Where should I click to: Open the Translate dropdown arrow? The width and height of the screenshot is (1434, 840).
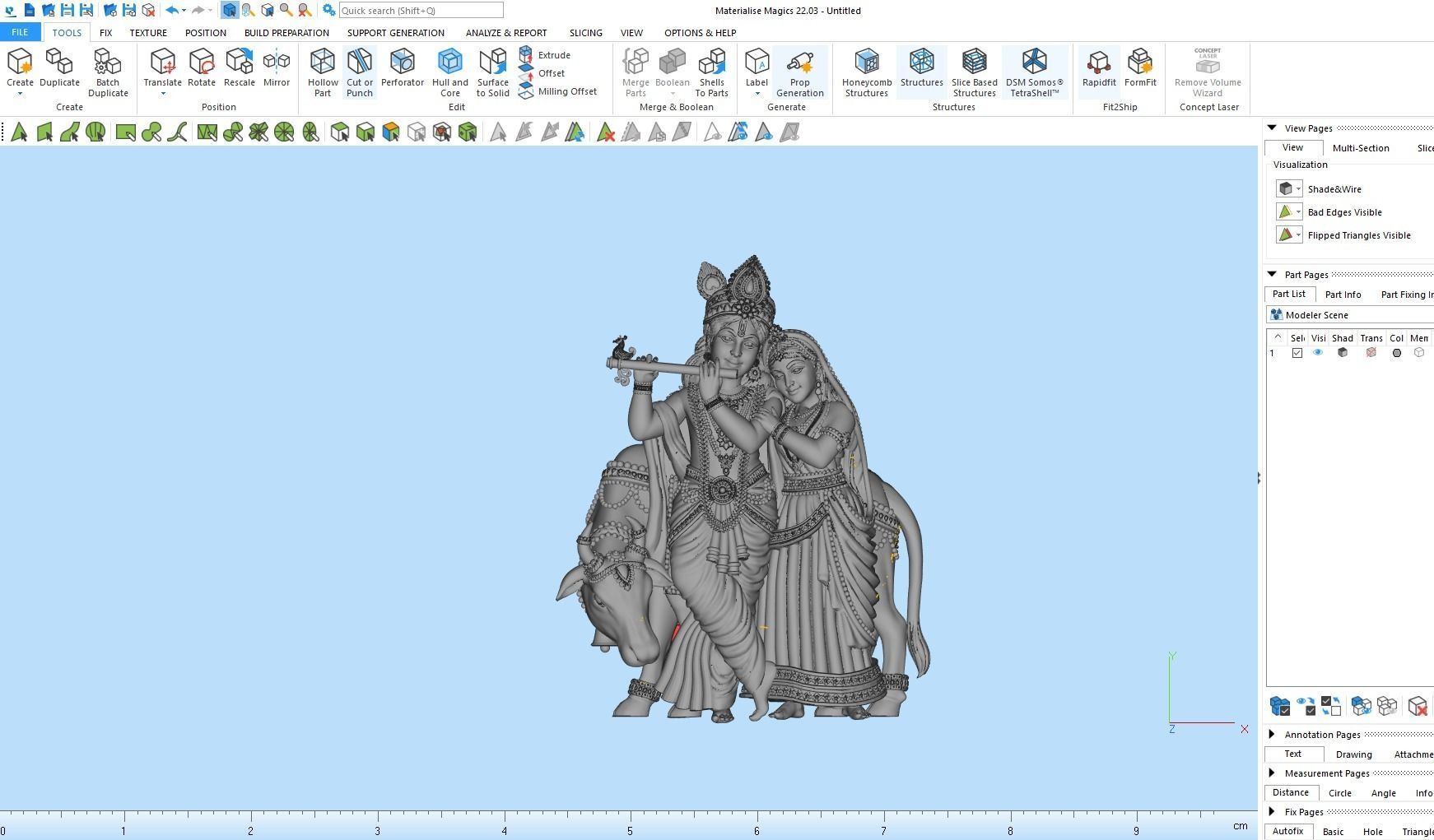tap(162, 94)
